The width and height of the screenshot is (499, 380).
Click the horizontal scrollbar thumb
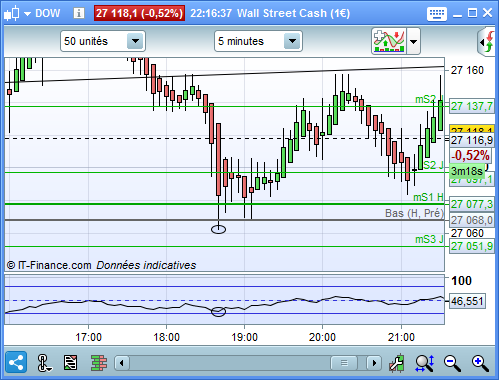click(x=344, y=363)
